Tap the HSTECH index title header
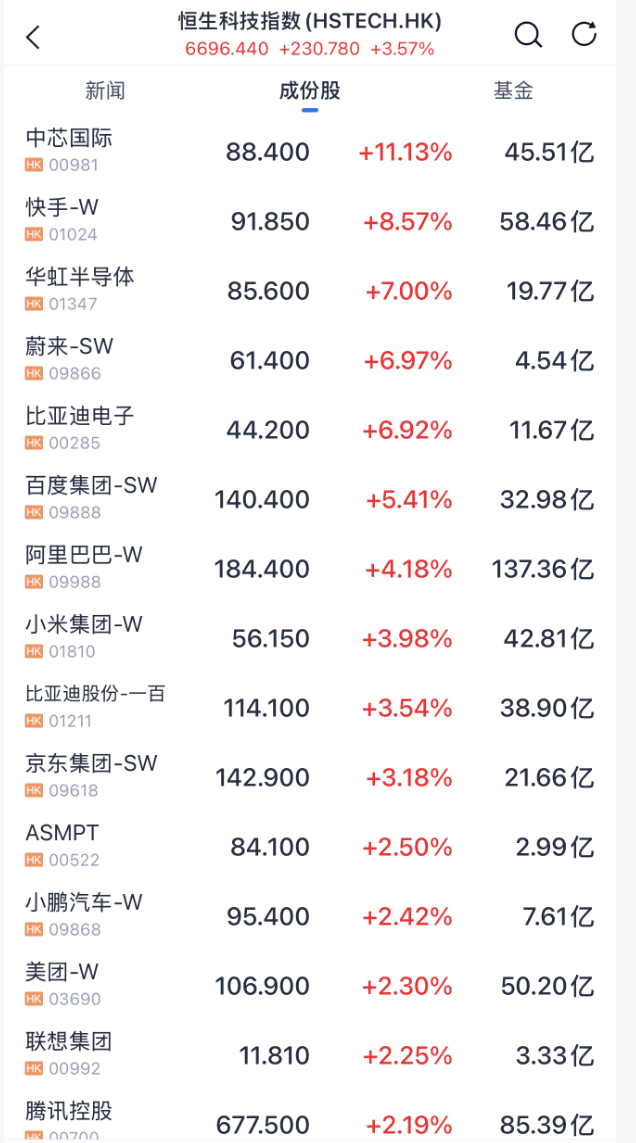This screenshot has height=1143, width=636. click(309, 21)
